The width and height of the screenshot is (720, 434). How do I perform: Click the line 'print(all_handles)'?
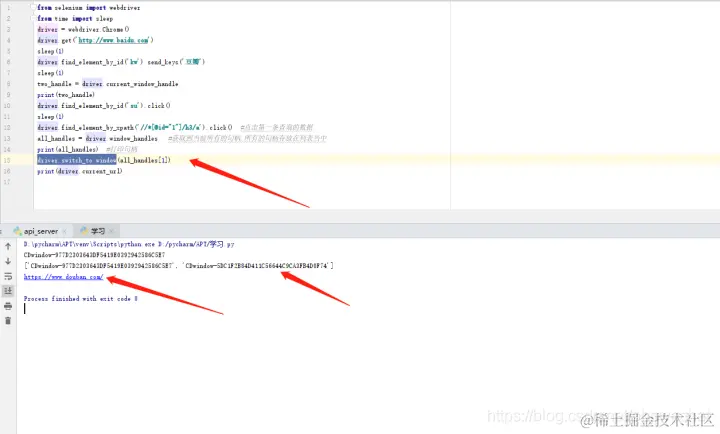click(x=68, y=150)
